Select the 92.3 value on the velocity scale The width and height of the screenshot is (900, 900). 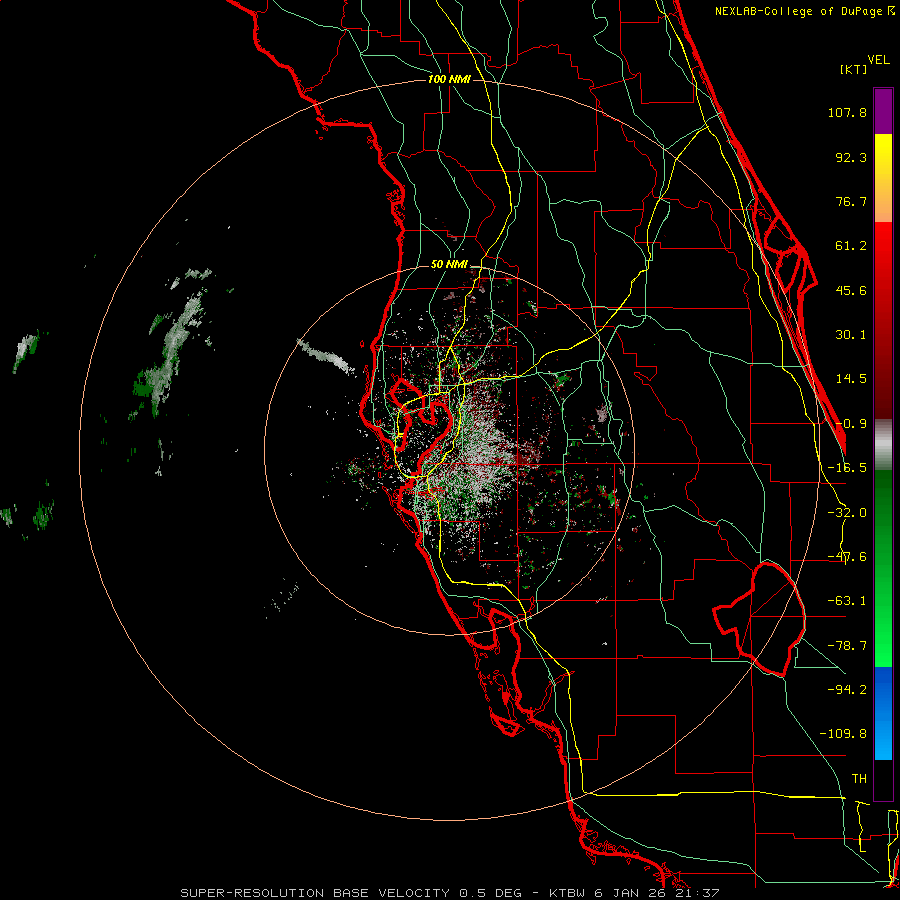(851, 157)
